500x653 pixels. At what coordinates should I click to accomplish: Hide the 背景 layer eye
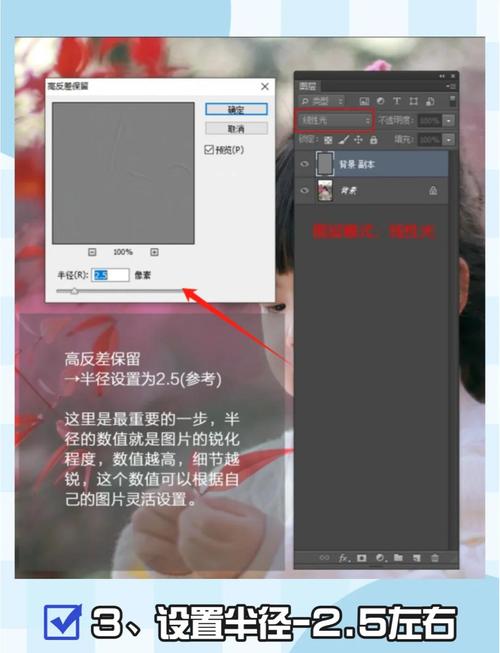tap(305, 190)
